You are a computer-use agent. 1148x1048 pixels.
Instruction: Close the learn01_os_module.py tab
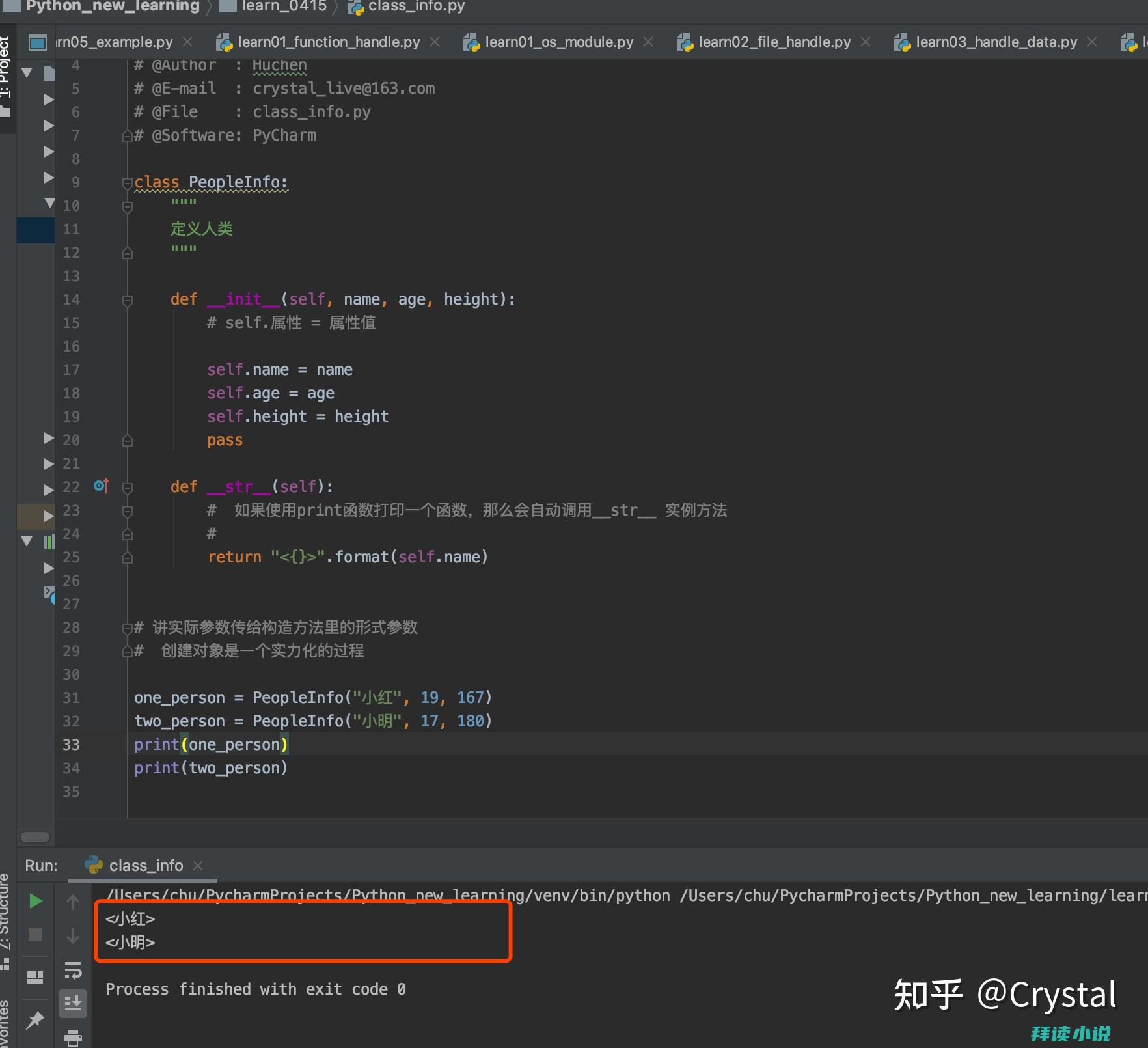point(648,42)
